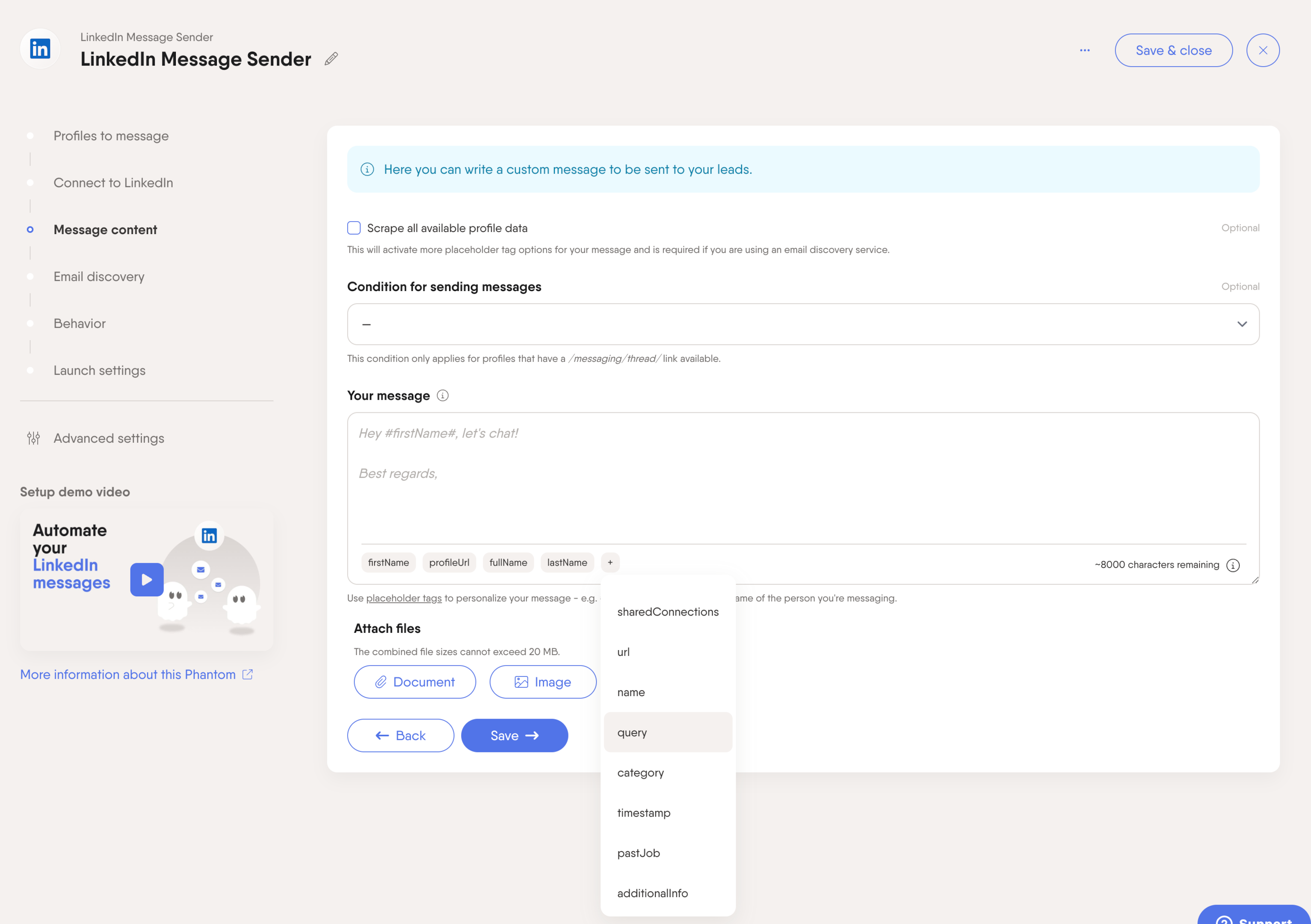Image resolution: width=1311 pixels, height=924 pixels.
Task: Choose timestamp from the tag list
Action: (668, 813)
